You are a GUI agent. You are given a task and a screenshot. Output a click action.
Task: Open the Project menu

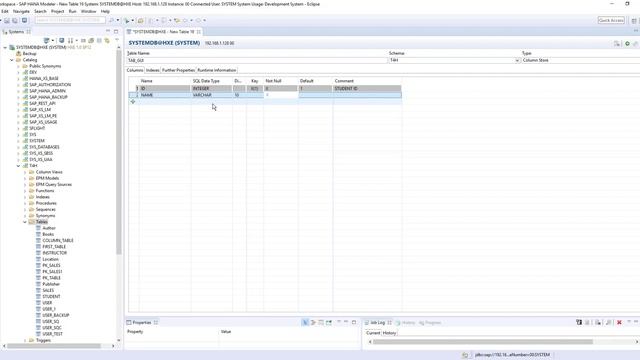click(x=58, y=11)
